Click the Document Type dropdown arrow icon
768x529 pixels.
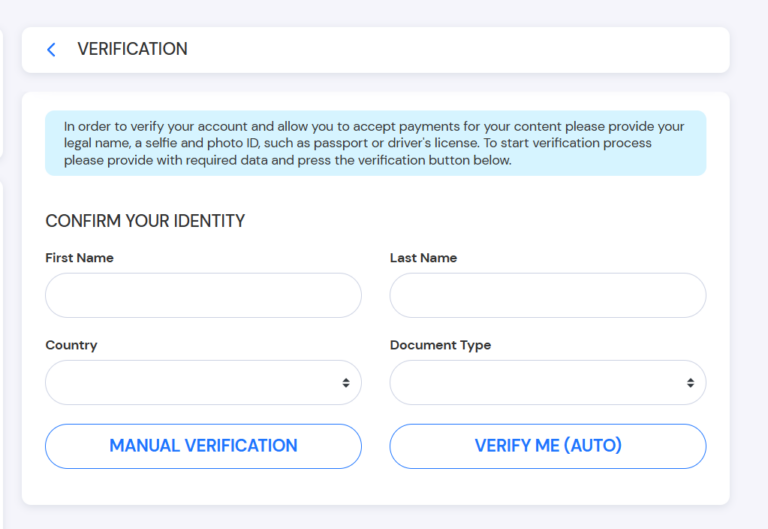[690, 383]
